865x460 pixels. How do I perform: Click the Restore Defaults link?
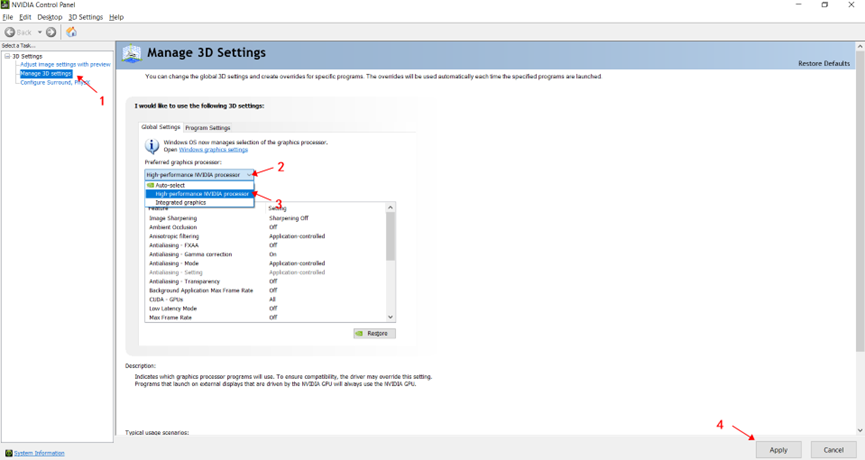click(824, 63)
